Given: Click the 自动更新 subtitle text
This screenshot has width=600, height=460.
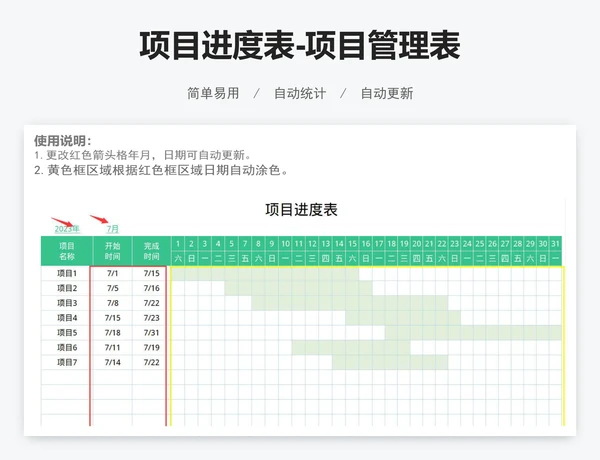Looking at the screenshot, I should pos(387,93).
